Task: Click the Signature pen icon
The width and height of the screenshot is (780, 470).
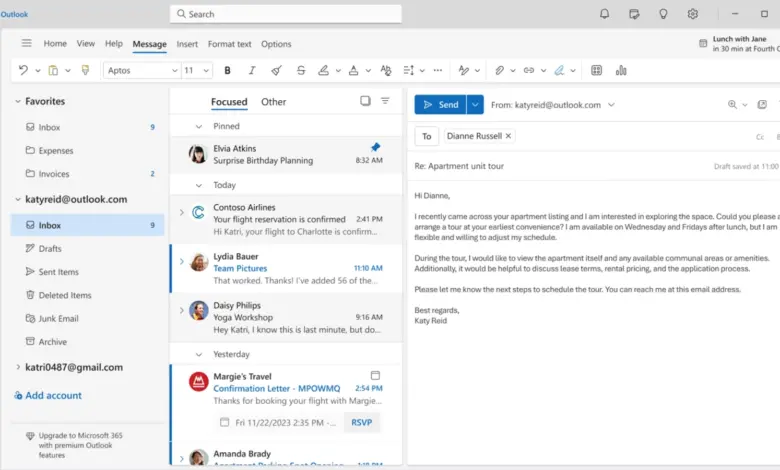Action: coord(559,71)
